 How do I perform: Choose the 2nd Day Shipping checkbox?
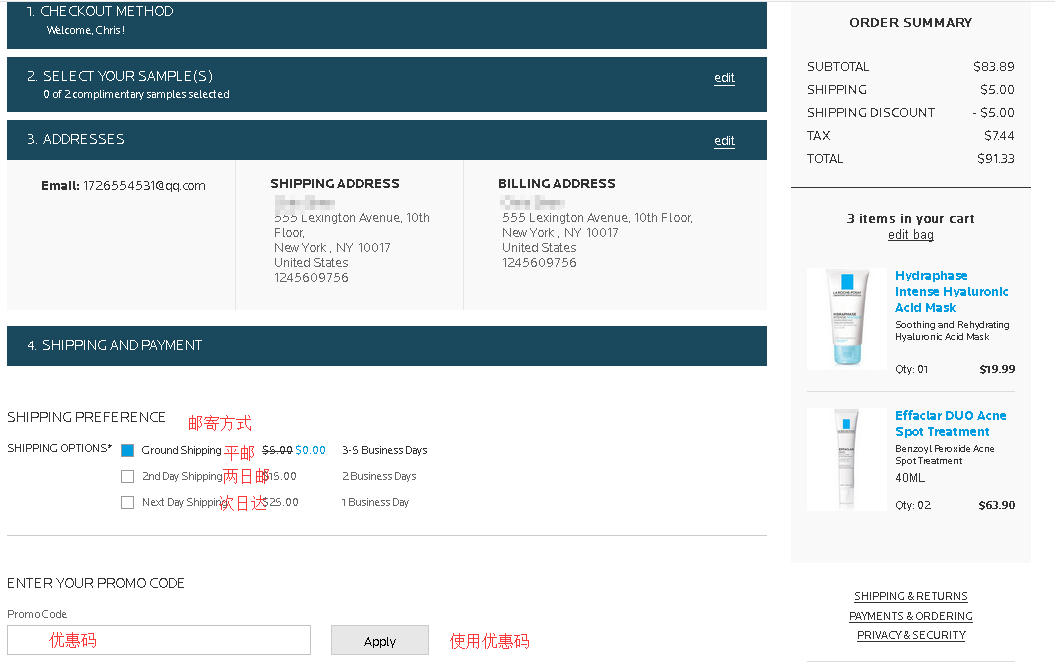pyautogui.click(x=127, y=477)
